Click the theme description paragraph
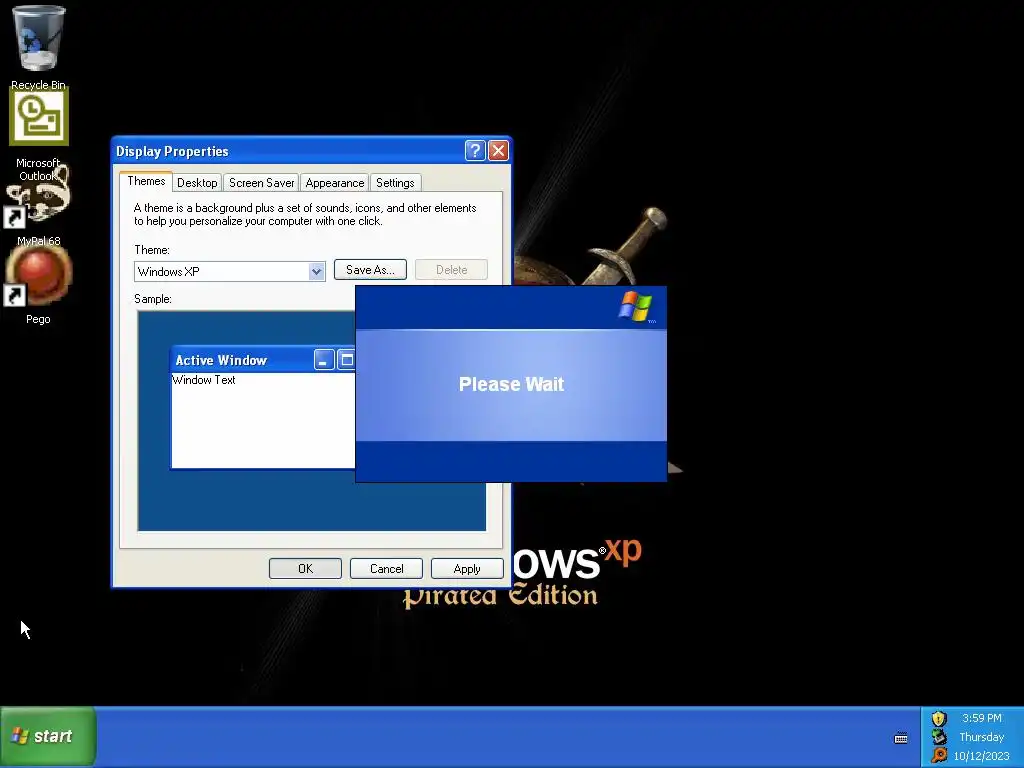 (305, 214)
